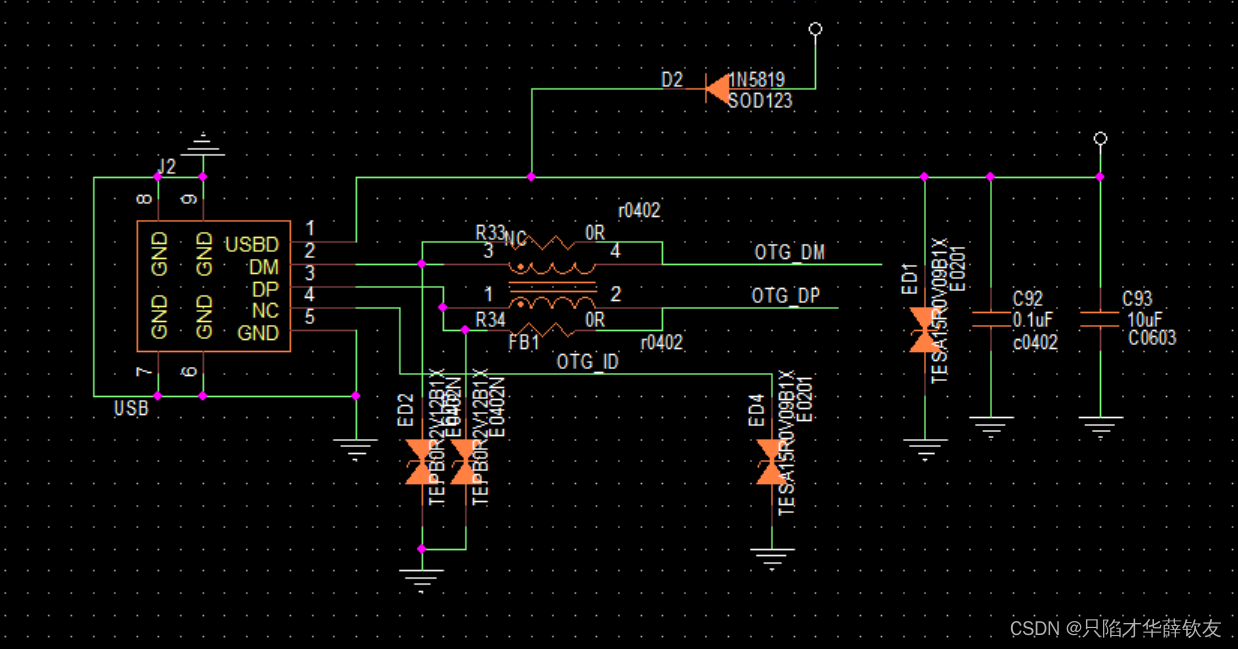This screenshot has height=649, width=1238.
Task: Select the C92 capacitor symbol
Action: pos(990,319)
